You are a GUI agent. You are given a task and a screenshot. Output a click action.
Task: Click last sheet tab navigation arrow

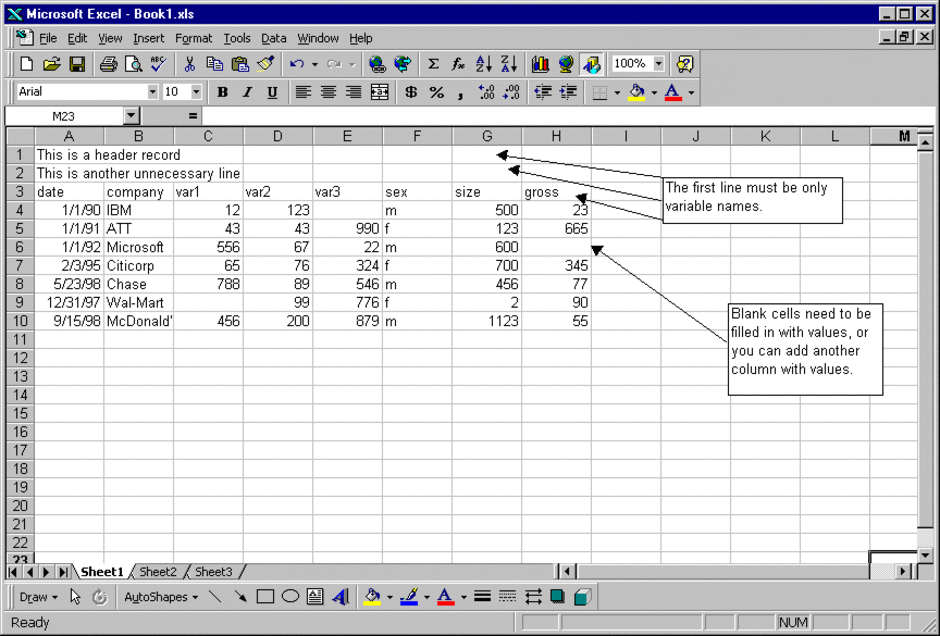(62, 572)
